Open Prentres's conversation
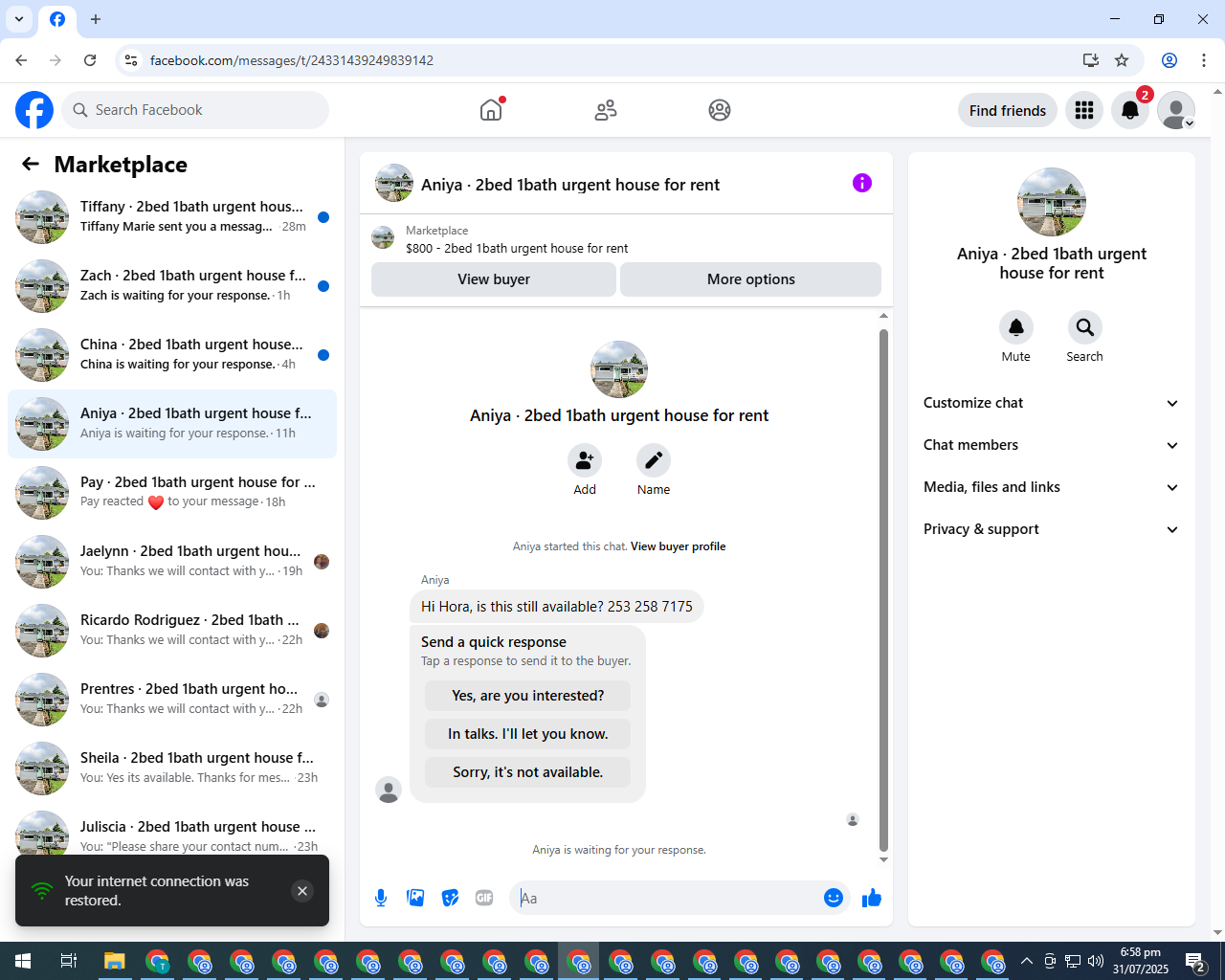Viewport: 1225px width, 980px height. [x=172, y=700]
